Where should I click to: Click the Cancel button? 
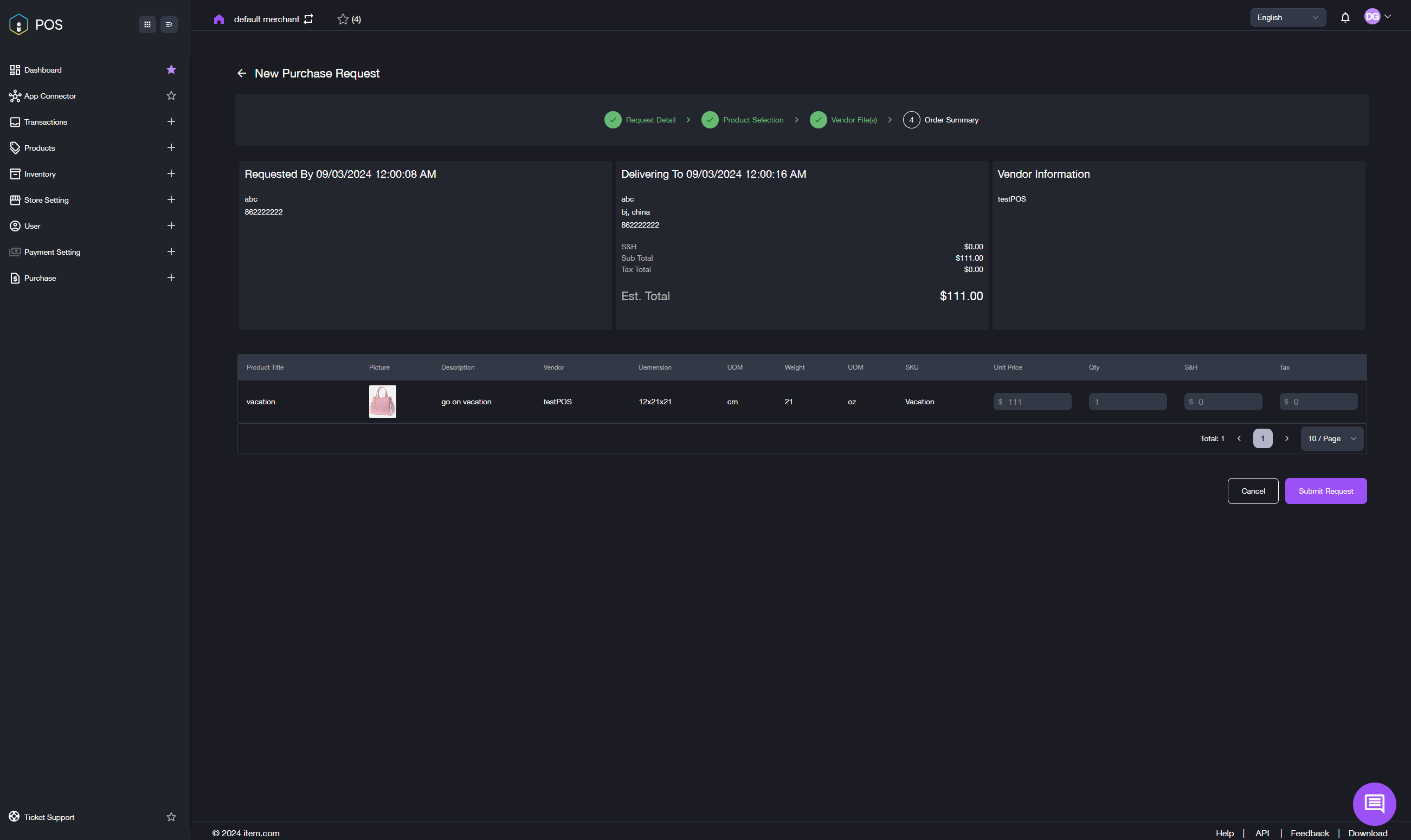click(1252, 491)
